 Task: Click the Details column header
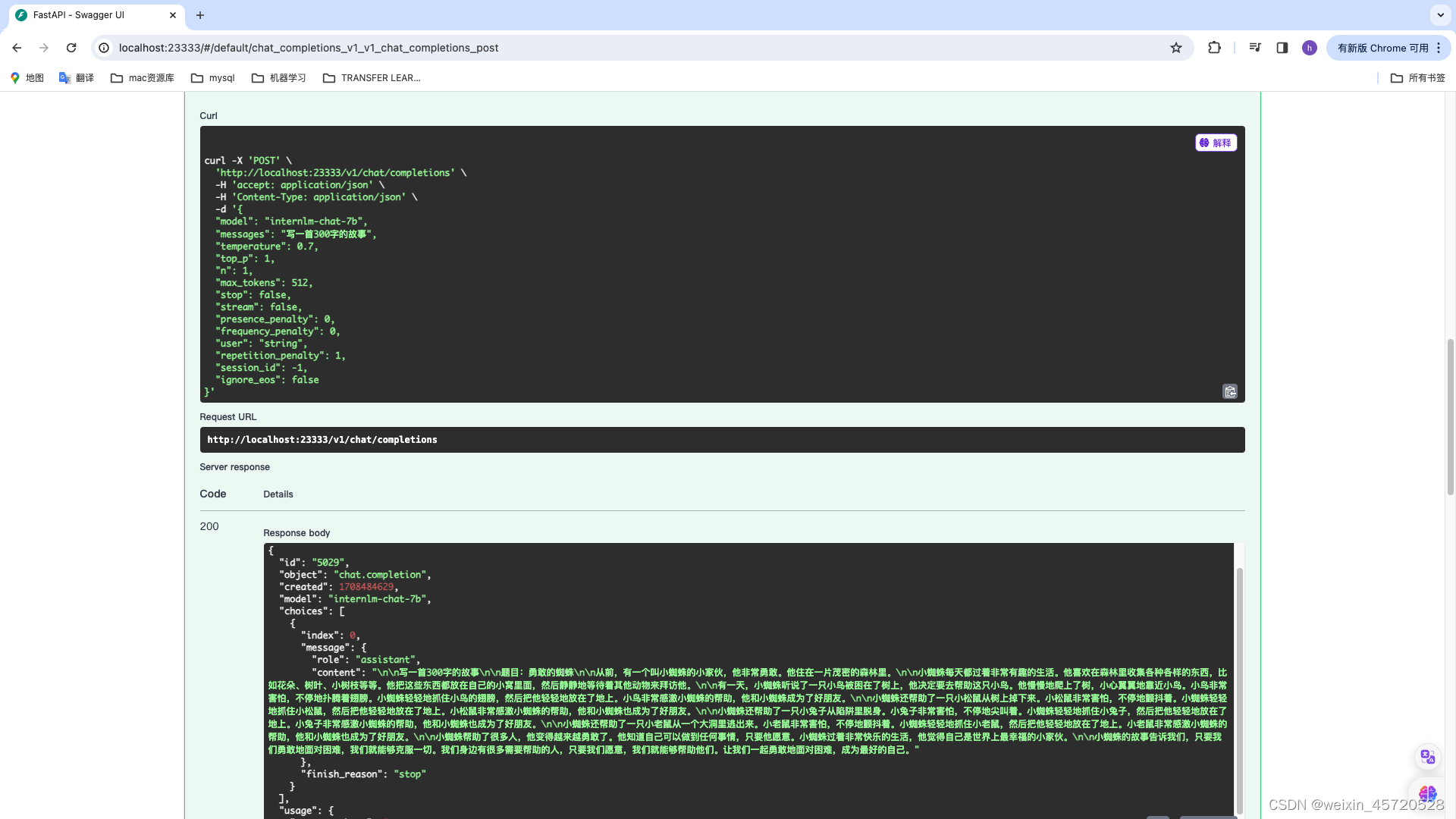point(278,494)
